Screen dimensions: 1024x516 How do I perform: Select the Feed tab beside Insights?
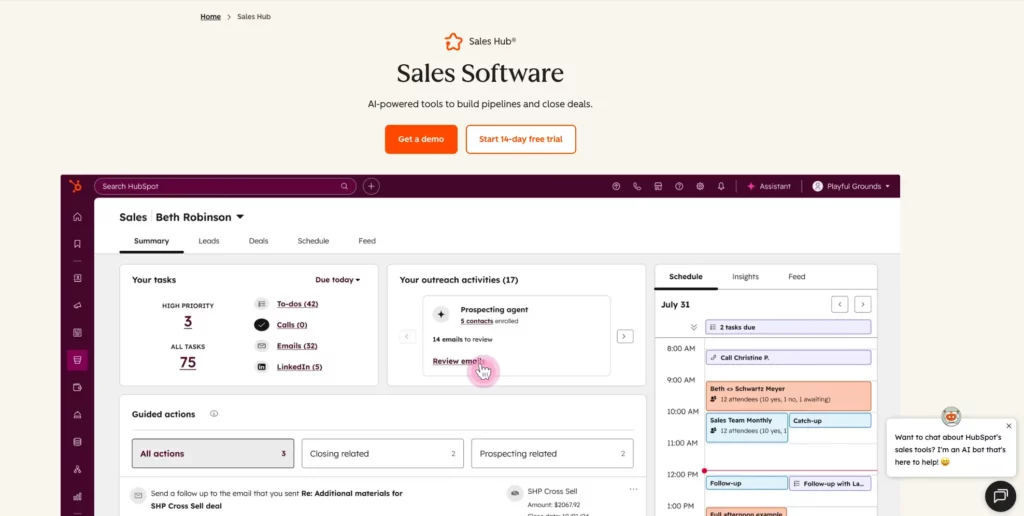pyautogui.click(x=797, y=277)
